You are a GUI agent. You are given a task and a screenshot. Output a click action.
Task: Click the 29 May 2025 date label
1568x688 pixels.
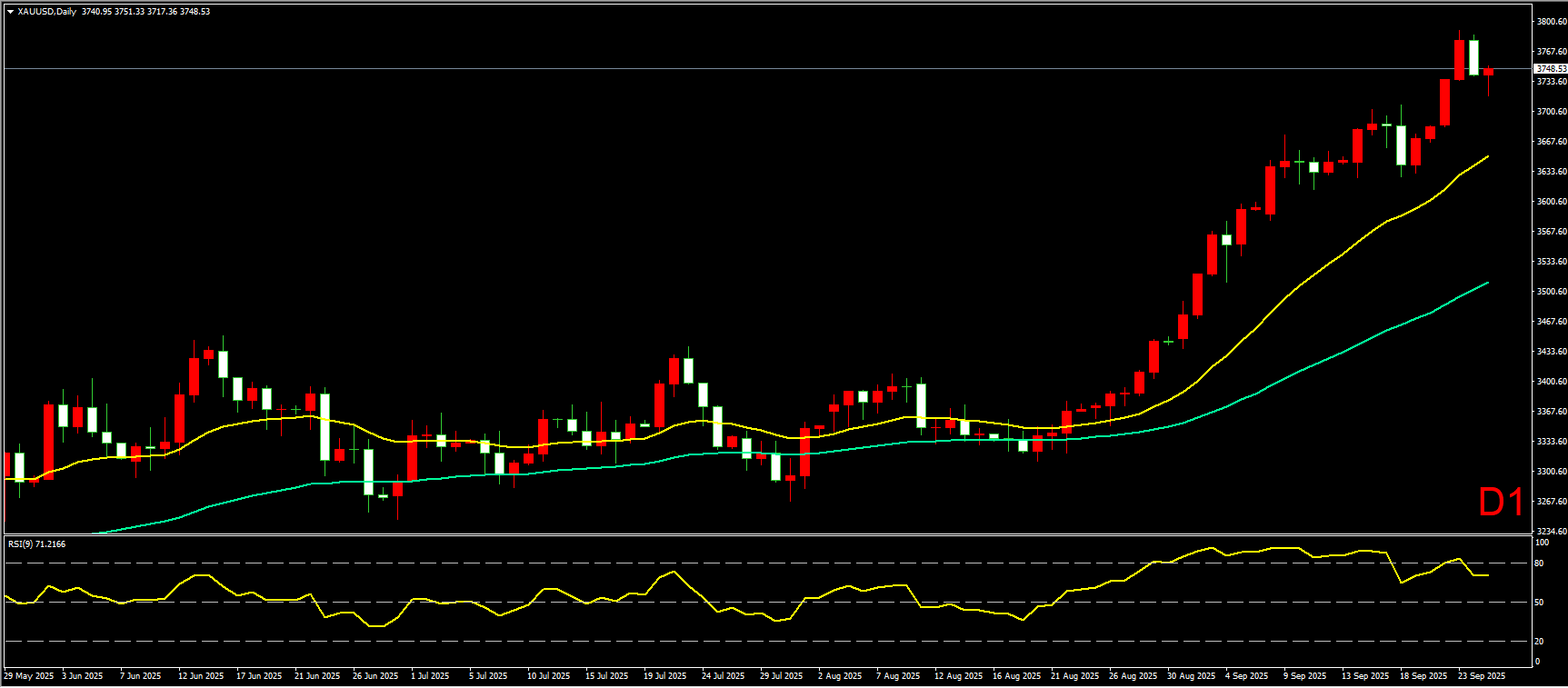[29, 676]
